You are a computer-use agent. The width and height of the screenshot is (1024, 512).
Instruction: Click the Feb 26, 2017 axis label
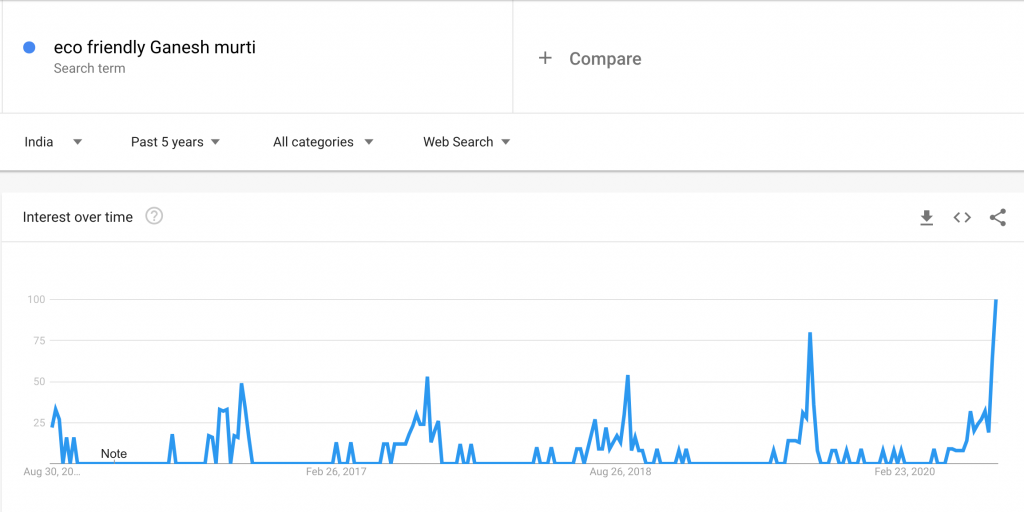336,472
